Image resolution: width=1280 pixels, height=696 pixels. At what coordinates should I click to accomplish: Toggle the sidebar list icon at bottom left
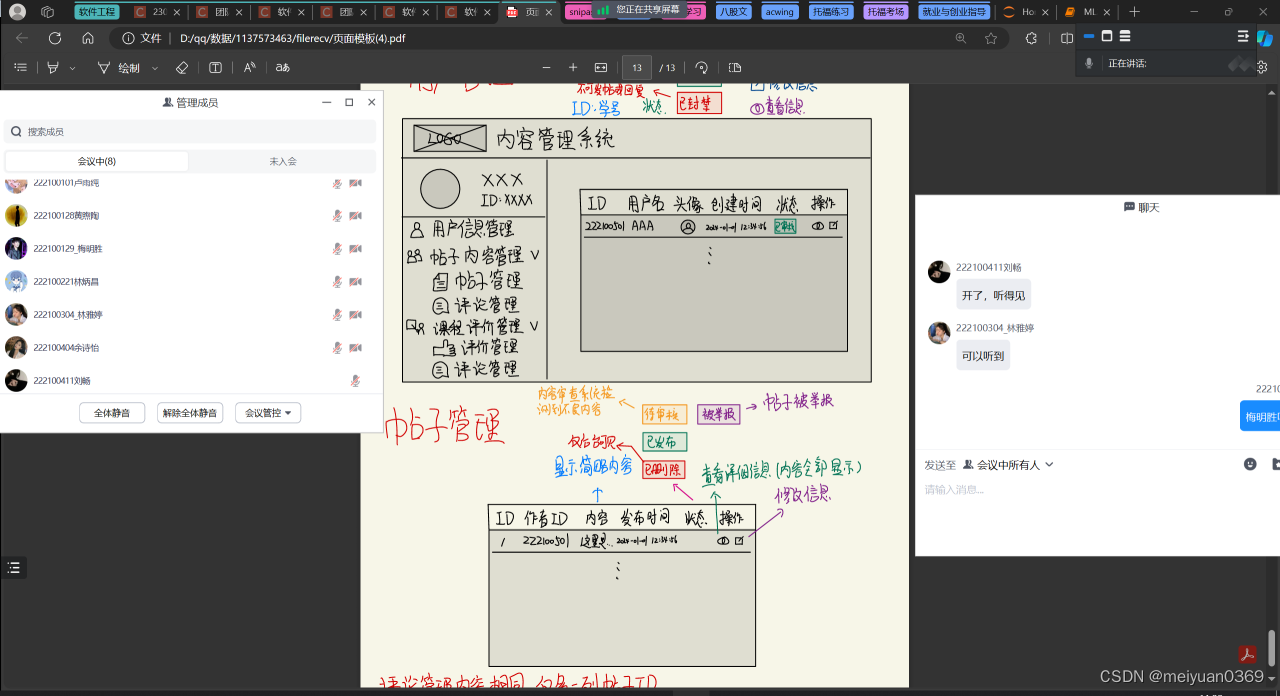click(x=13, y=567)
